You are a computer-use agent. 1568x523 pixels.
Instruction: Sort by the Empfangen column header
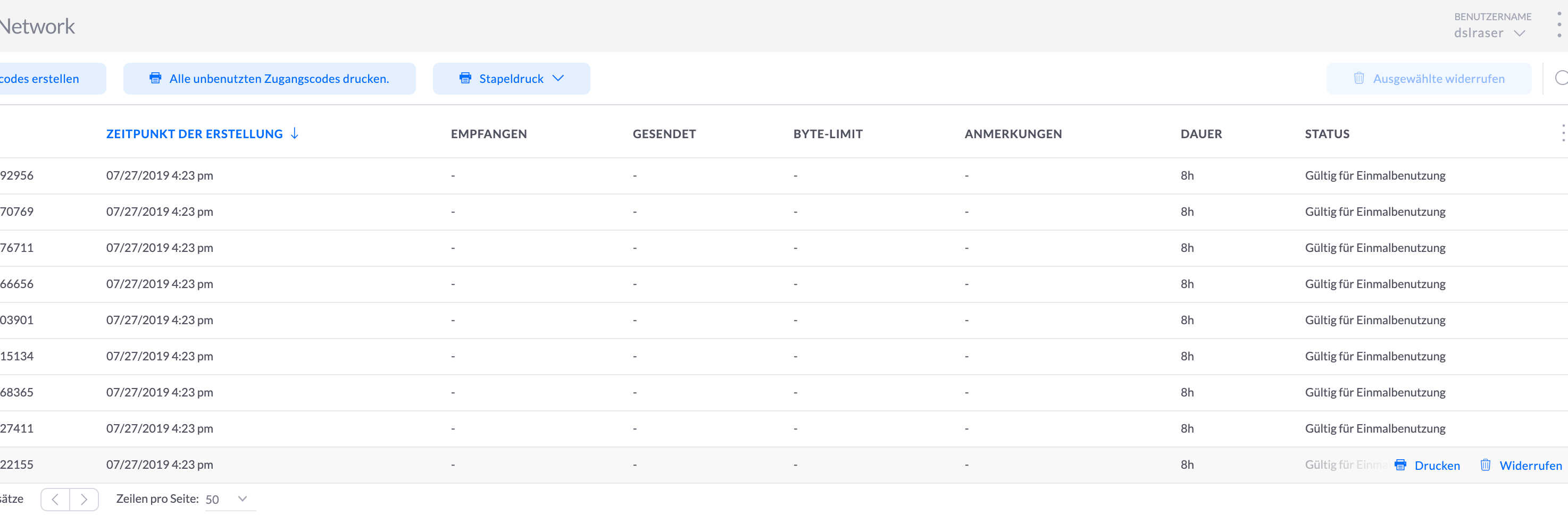[489, 134]
